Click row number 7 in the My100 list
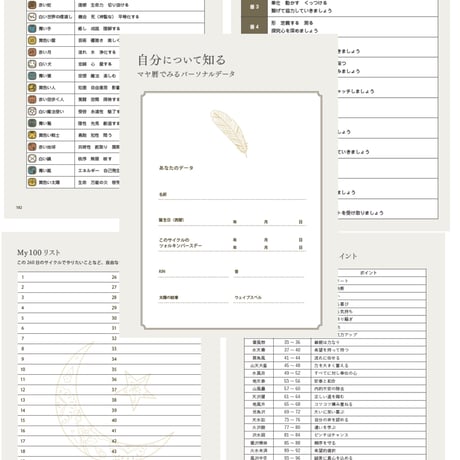The width and height of the screenshot is (460, 460). (23, 339)
